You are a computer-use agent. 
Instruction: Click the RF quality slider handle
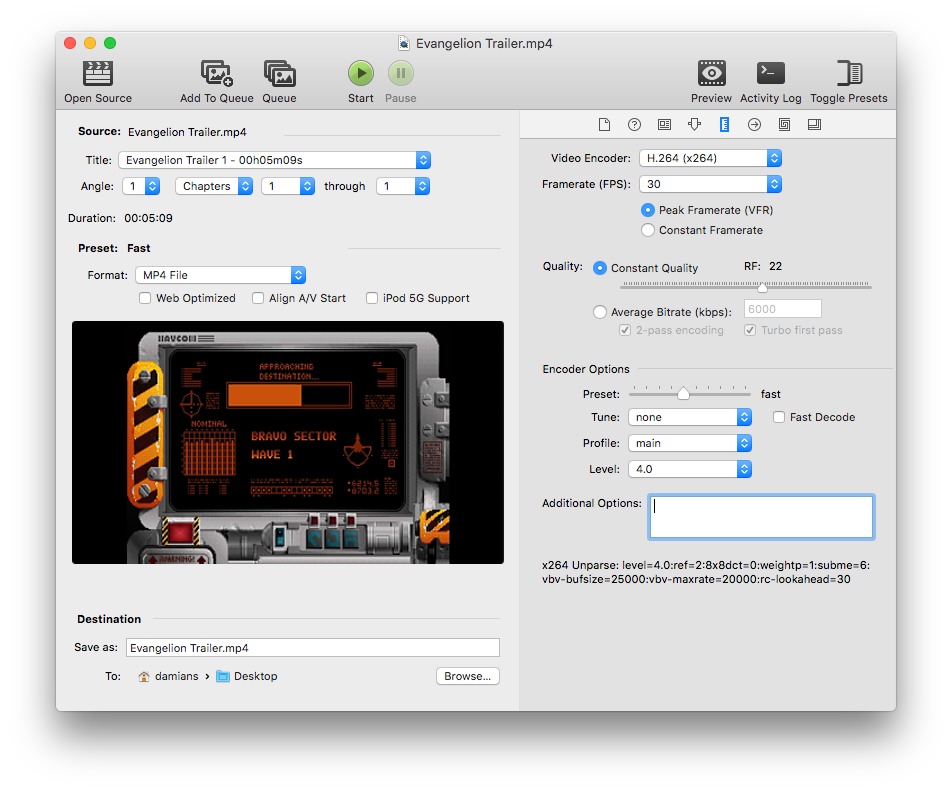(762, 287)
